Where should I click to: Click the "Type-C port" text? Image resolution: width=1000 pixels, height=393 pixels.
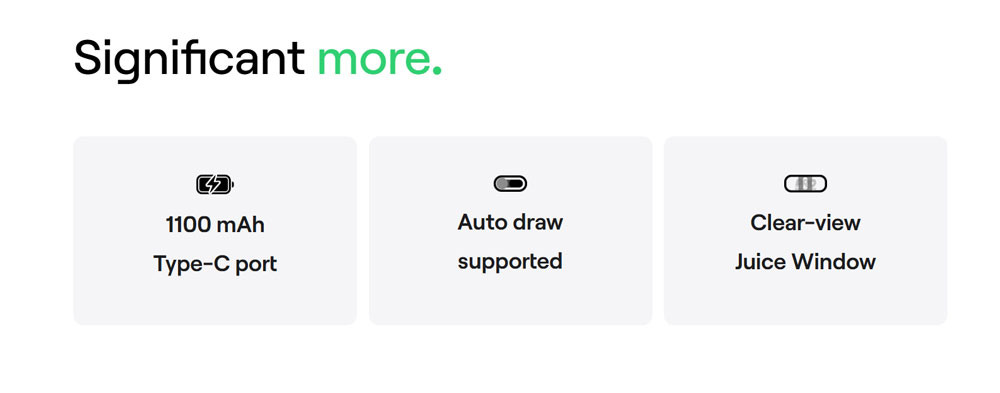pos(215,263)
